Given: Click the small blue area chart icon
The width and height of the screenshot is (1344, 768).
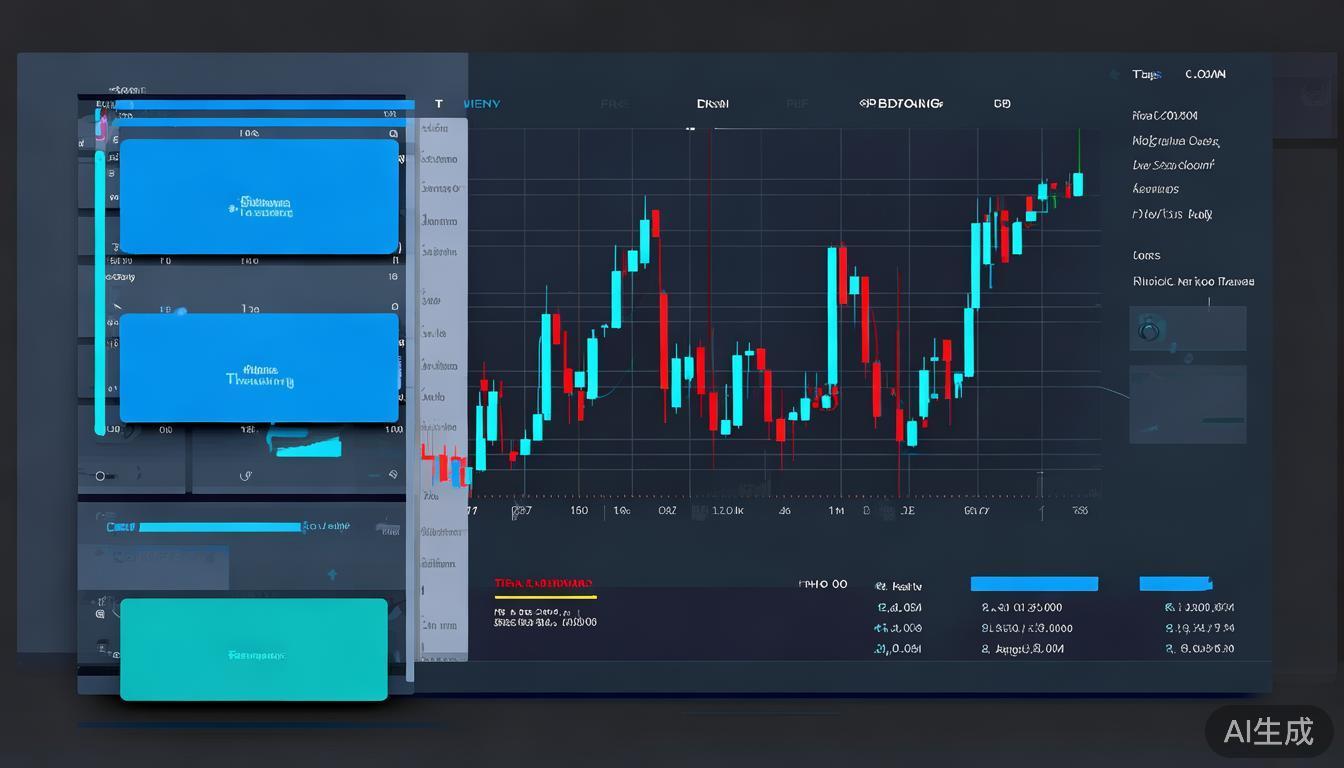Looking at the screenshot, I should (308, 445).
